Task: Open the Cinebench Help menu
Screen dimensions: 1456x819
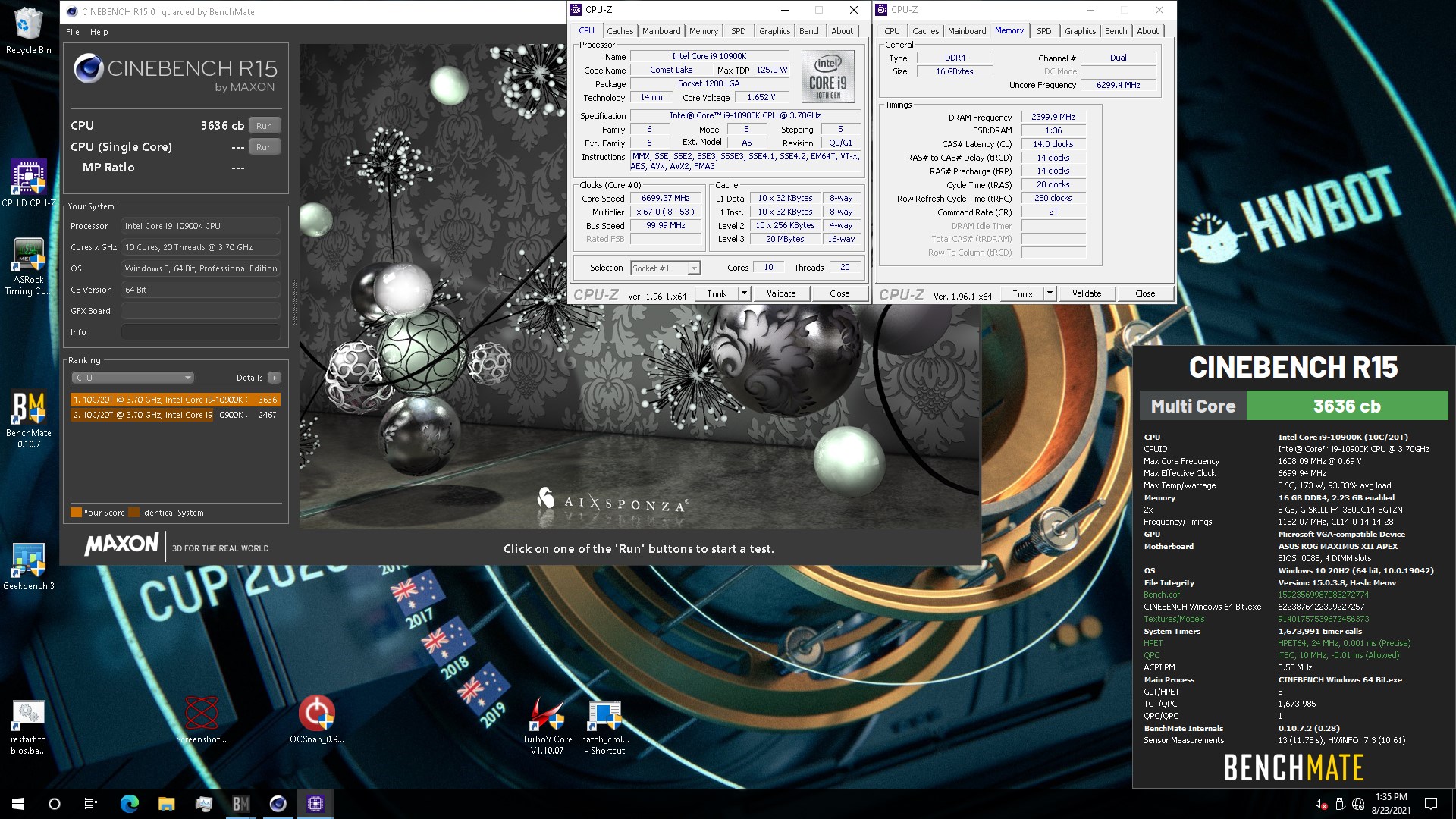Action: 99,32
